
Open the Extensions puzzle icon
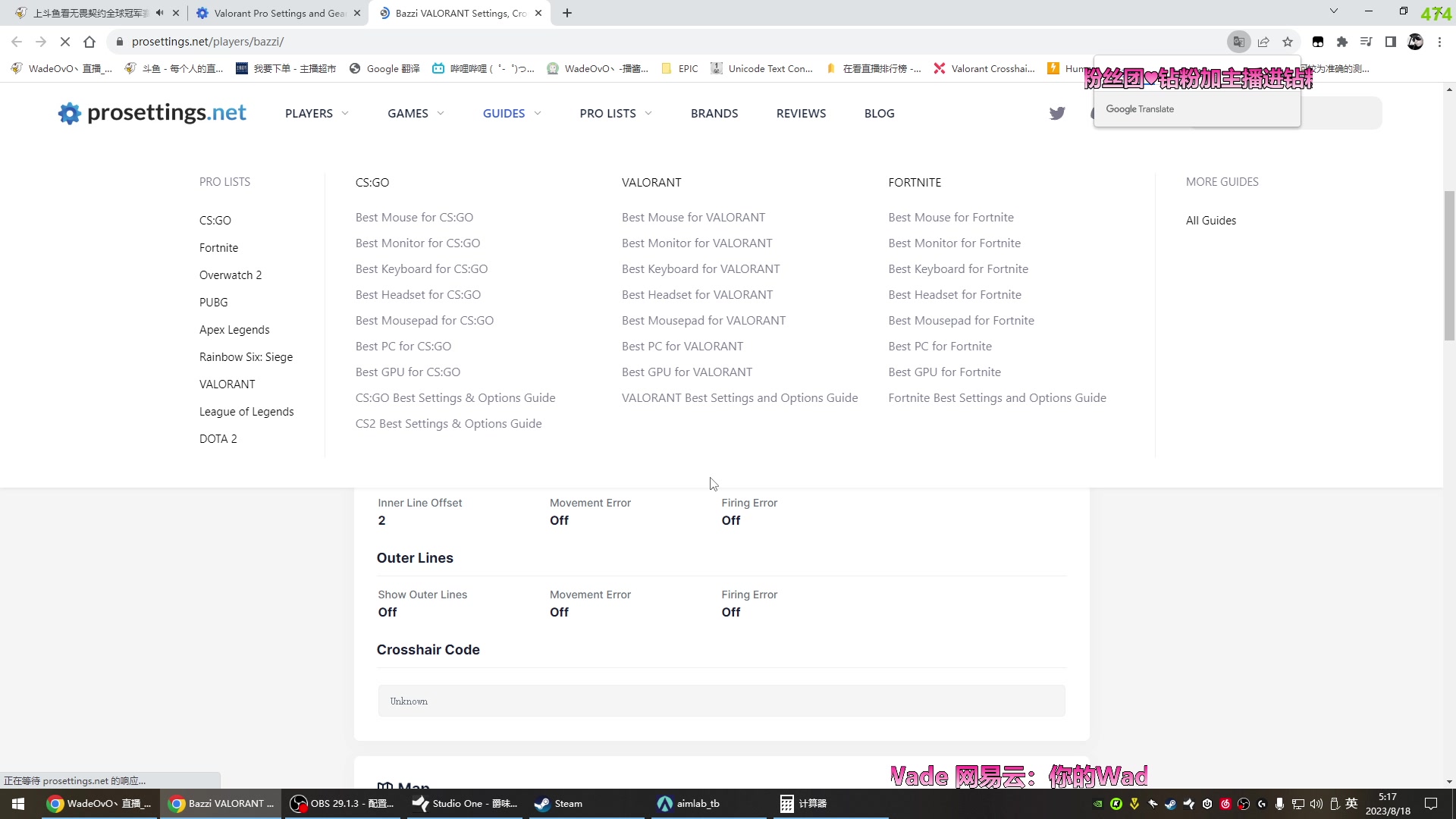[1342, 42]
